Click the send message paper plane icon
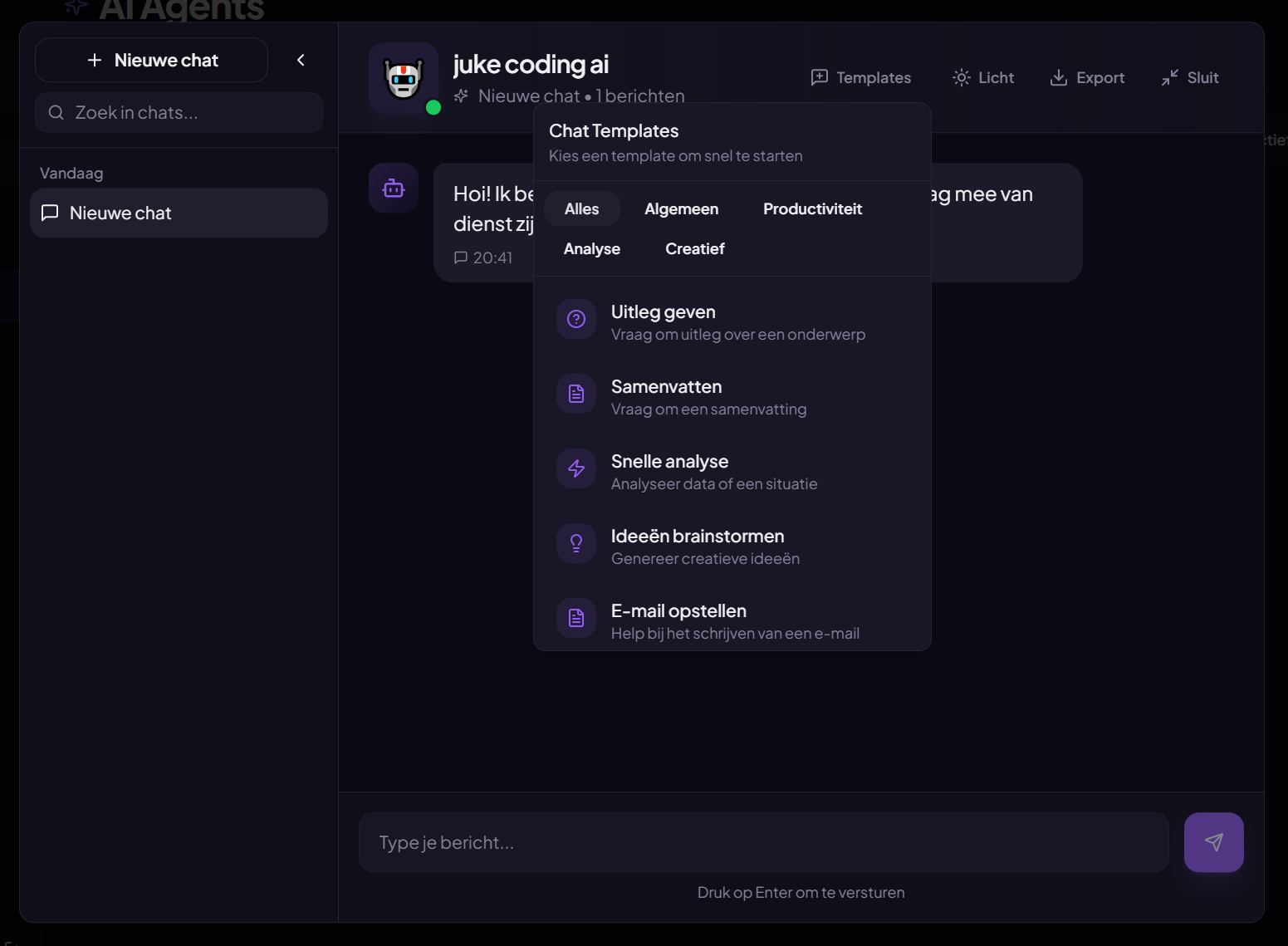This screenshot has width=1288, height=946. pyautogui.click(x=1213, y=841)
